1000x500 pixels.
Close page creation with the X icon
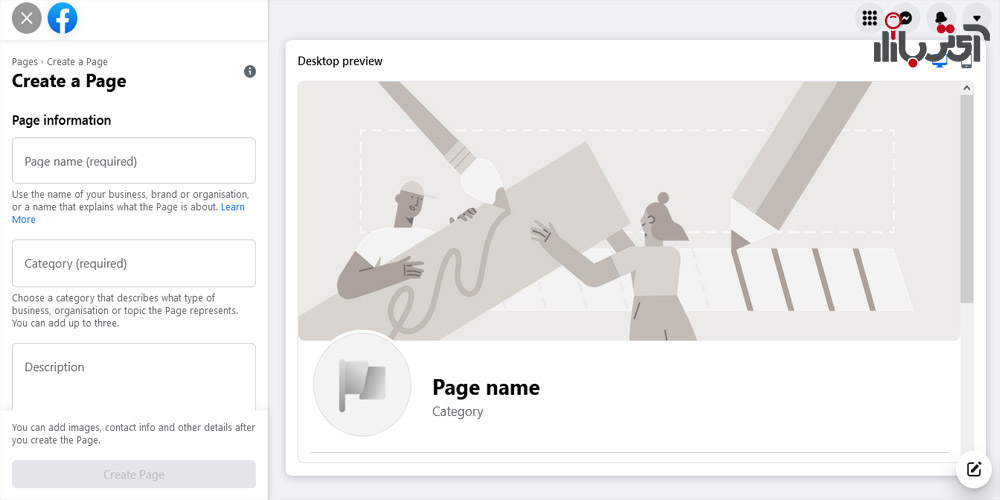point(27,18)
